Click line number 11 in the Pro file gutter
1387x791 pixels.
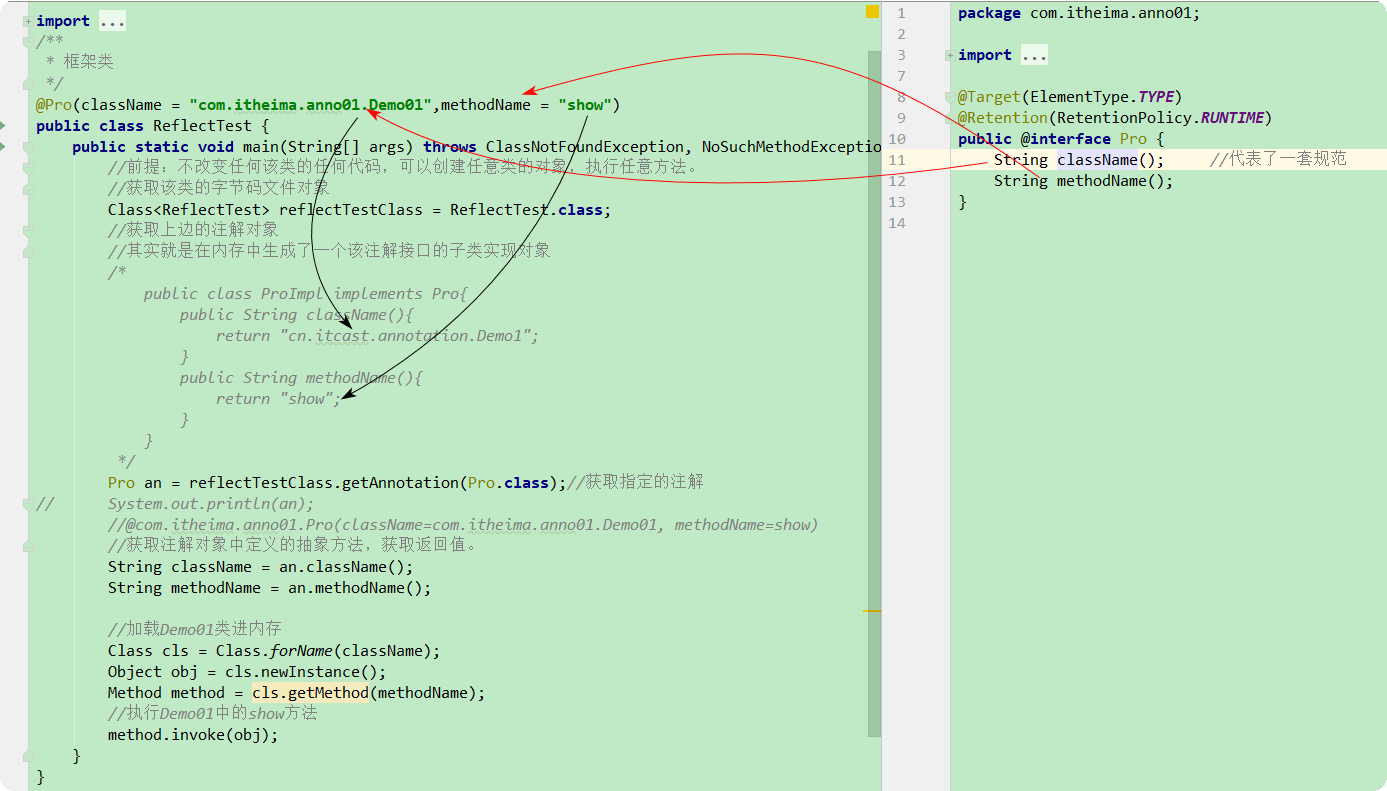coord(896,160)
